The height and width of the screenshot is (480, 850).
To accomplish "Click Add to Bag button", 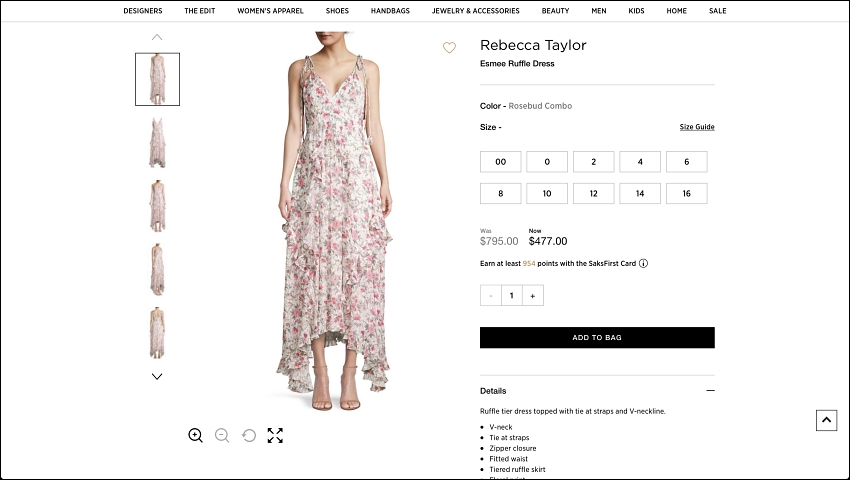I will pos(597,337).
